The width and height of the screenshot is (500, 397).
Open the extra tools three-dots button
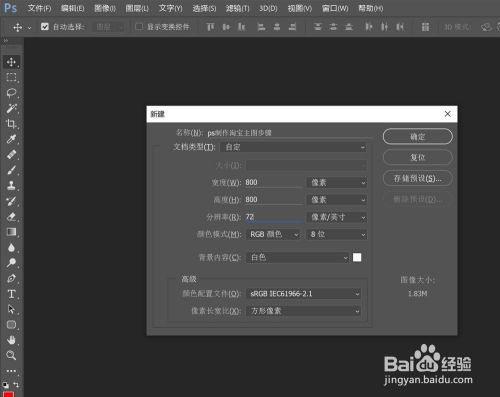tap(11, 371)
